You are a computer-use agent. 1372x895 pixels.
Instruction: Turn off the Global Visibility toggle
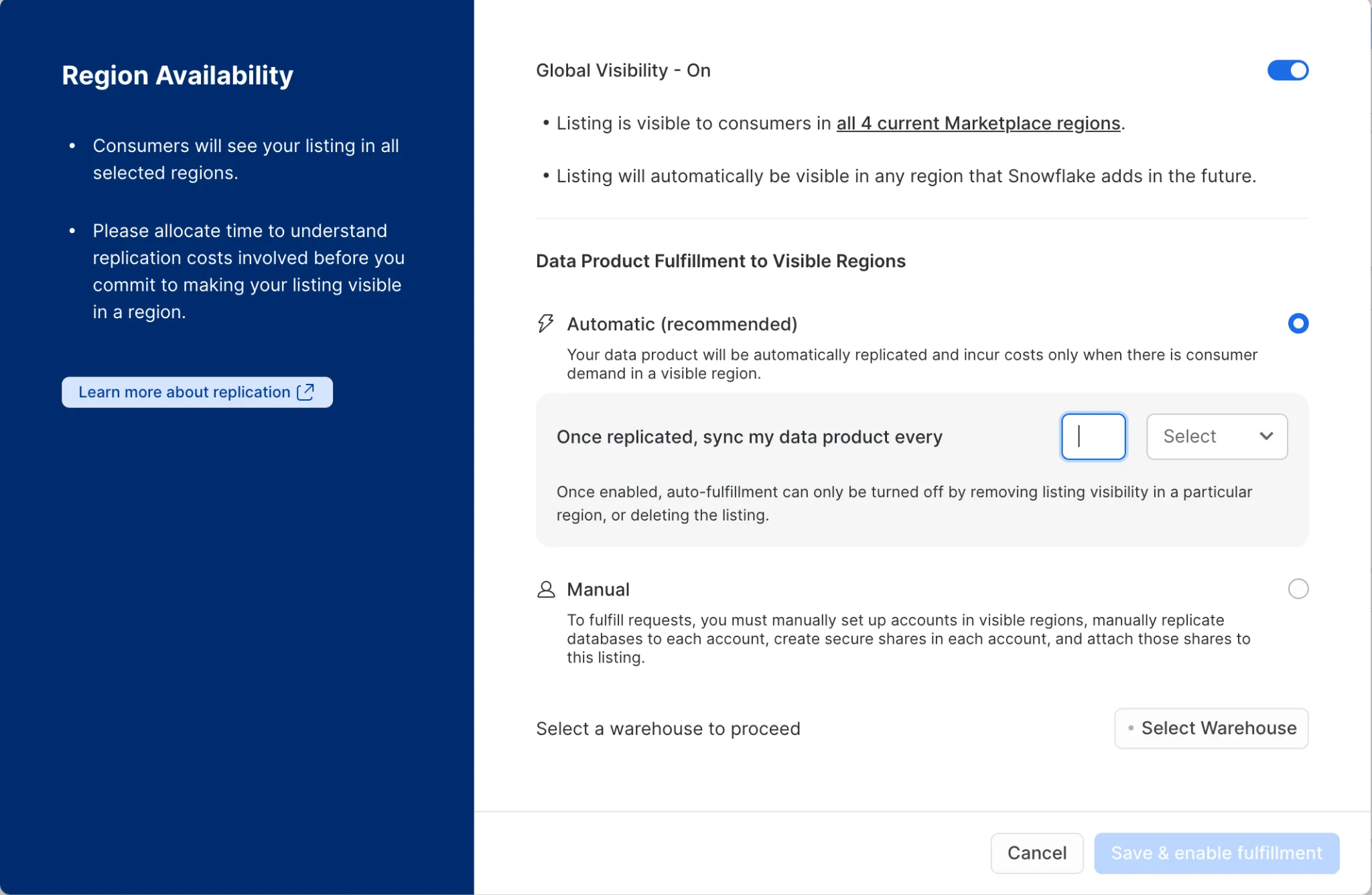pyautogui.click(x=1287, y=70)
